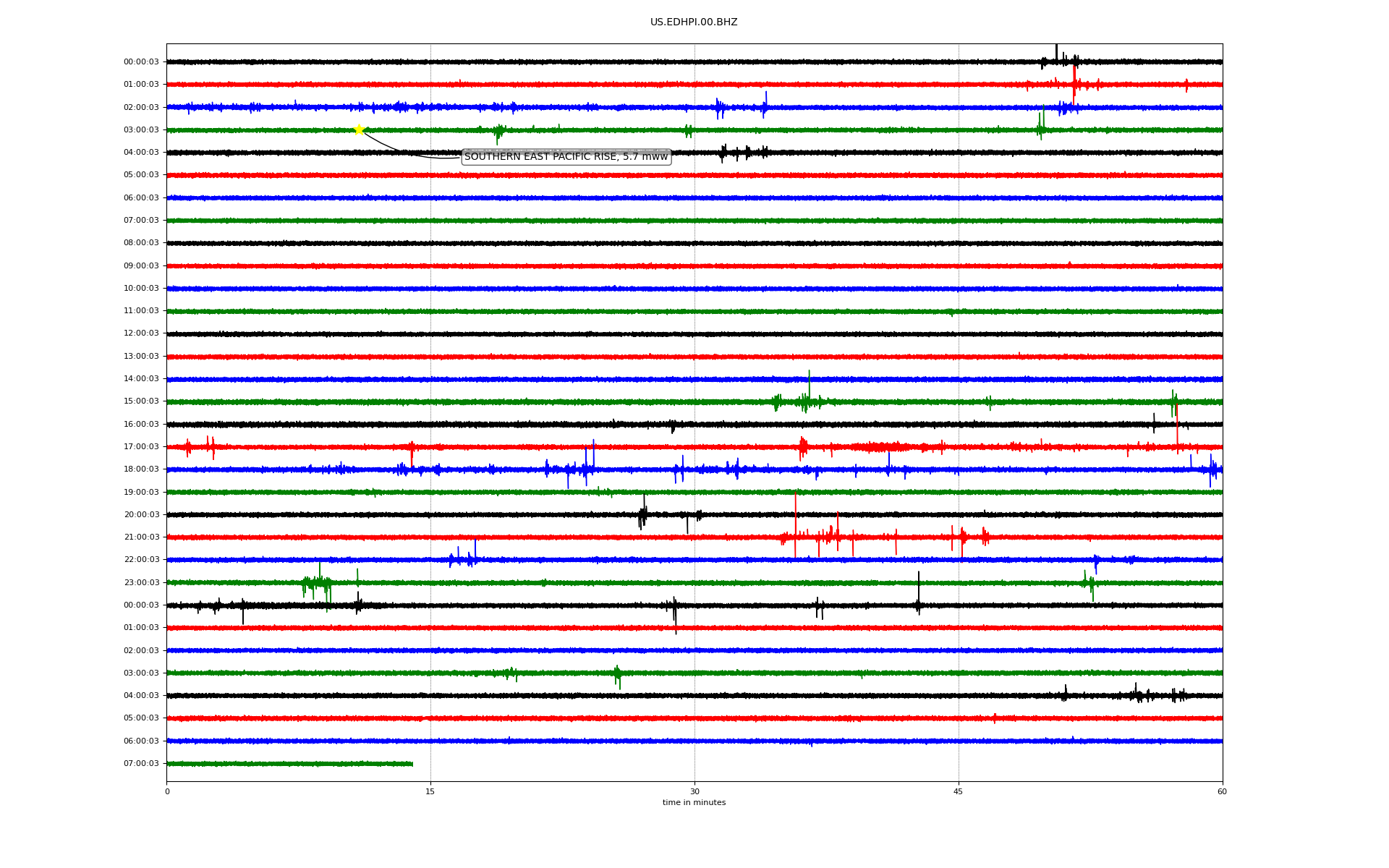Click the 17:00:03 row time label
Image resolution: width=1389 pixels, height=868 pixels.
click(x=141, y=446)
